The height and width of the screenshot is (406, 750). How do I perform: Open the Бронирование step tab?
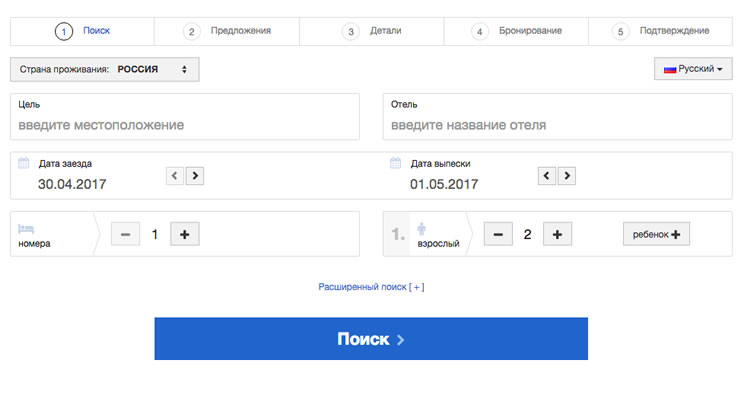pos(517,31)
